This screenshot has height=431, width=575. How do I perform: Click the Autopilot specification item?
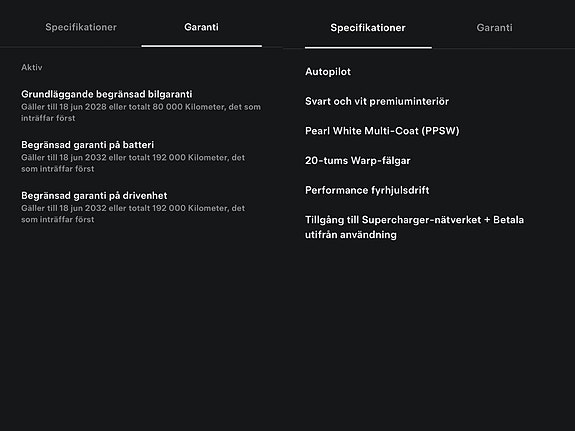click(328, 72)
